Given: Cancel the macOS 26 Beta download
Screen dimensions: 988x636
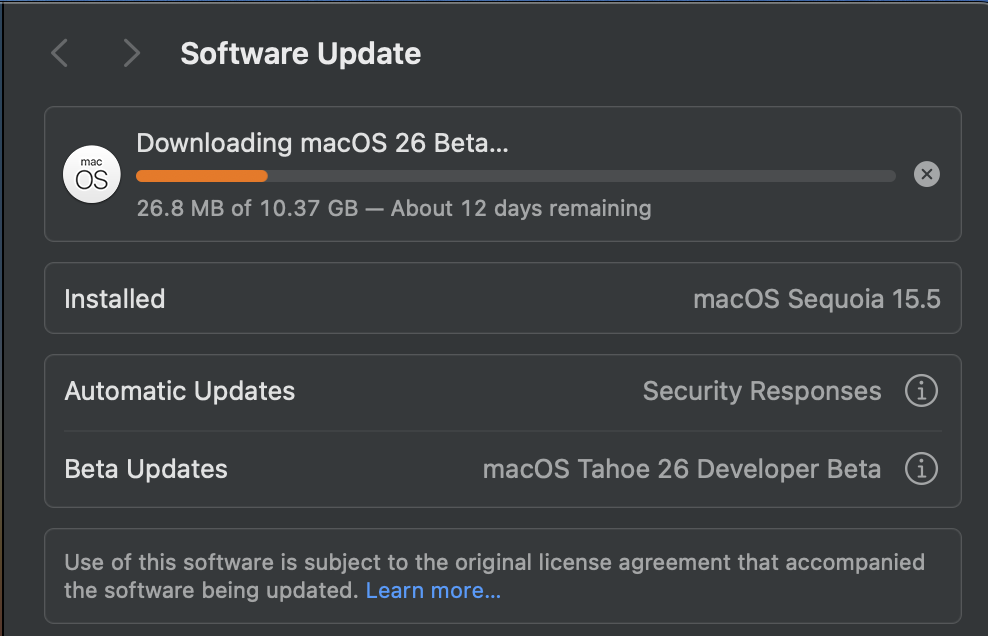Looking at the screenshot, I should point(927,175).
